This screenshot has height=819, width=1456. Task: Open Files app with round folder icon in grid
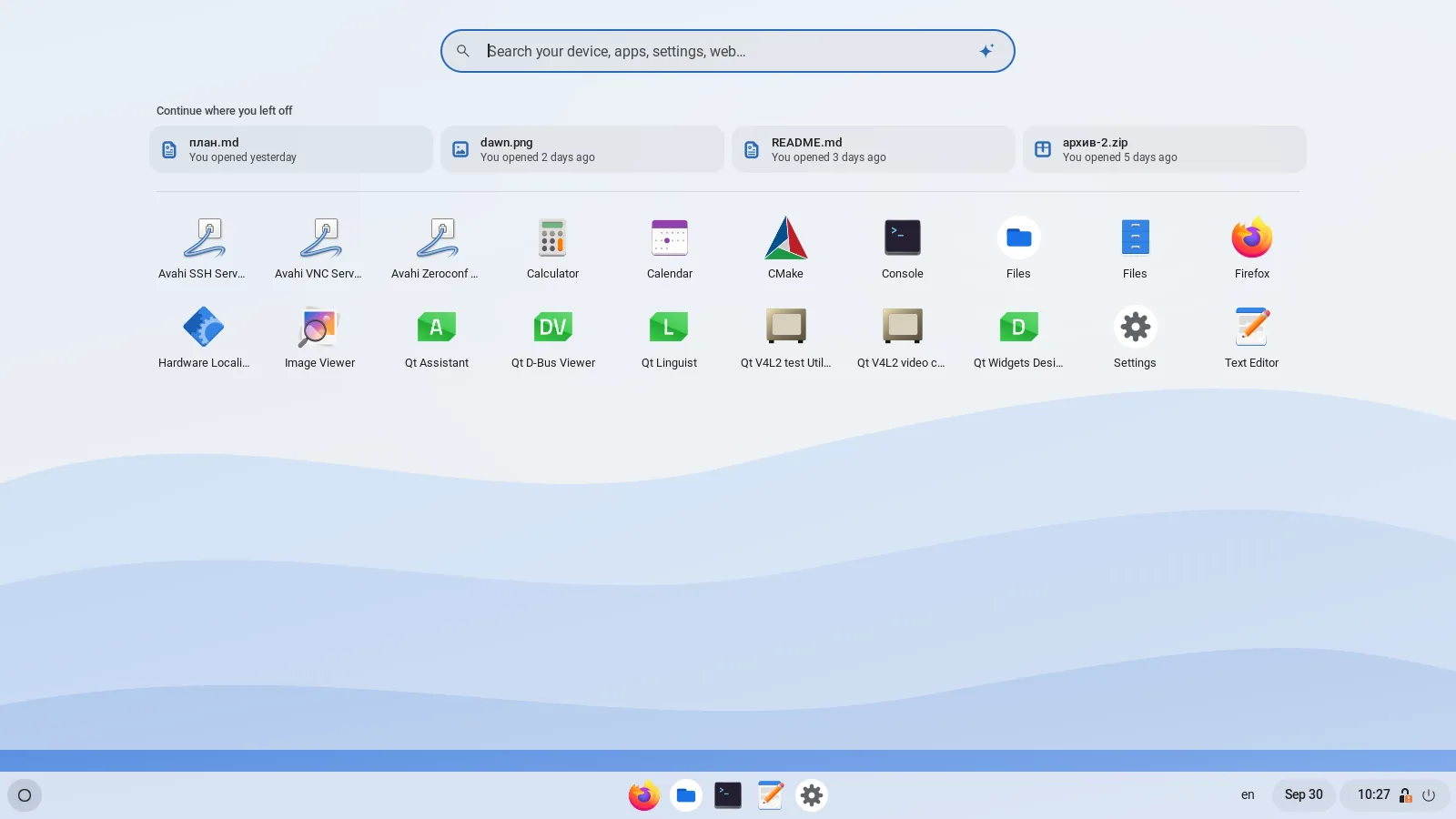[1019, 248]
